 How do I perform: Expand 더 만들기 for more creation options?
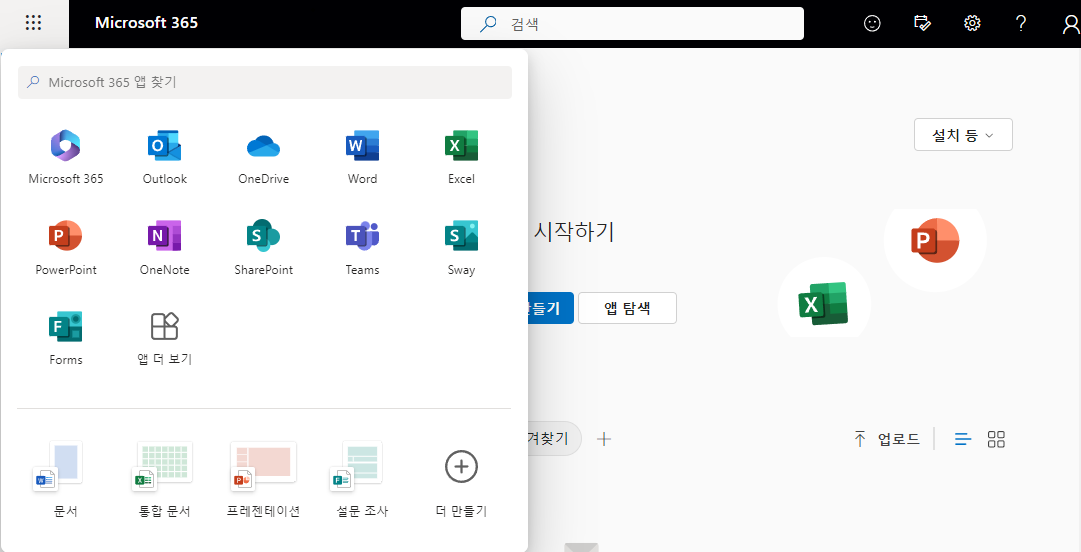(x=461, y=479)
